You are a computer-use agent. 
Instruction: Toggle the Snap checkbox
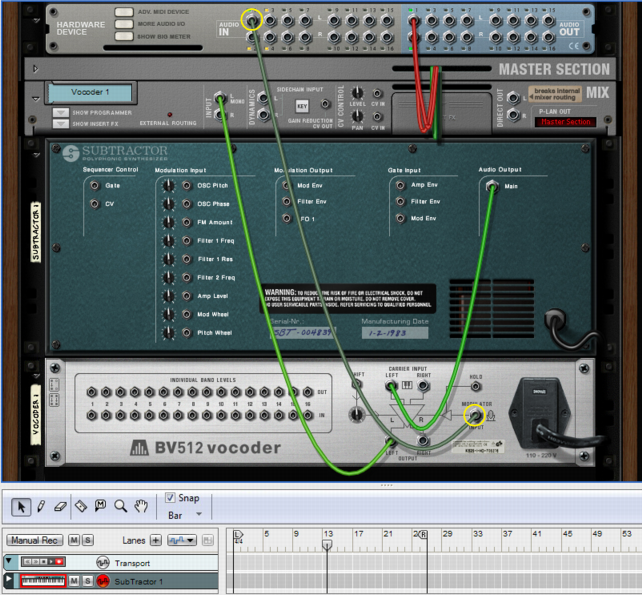(169, 498)
